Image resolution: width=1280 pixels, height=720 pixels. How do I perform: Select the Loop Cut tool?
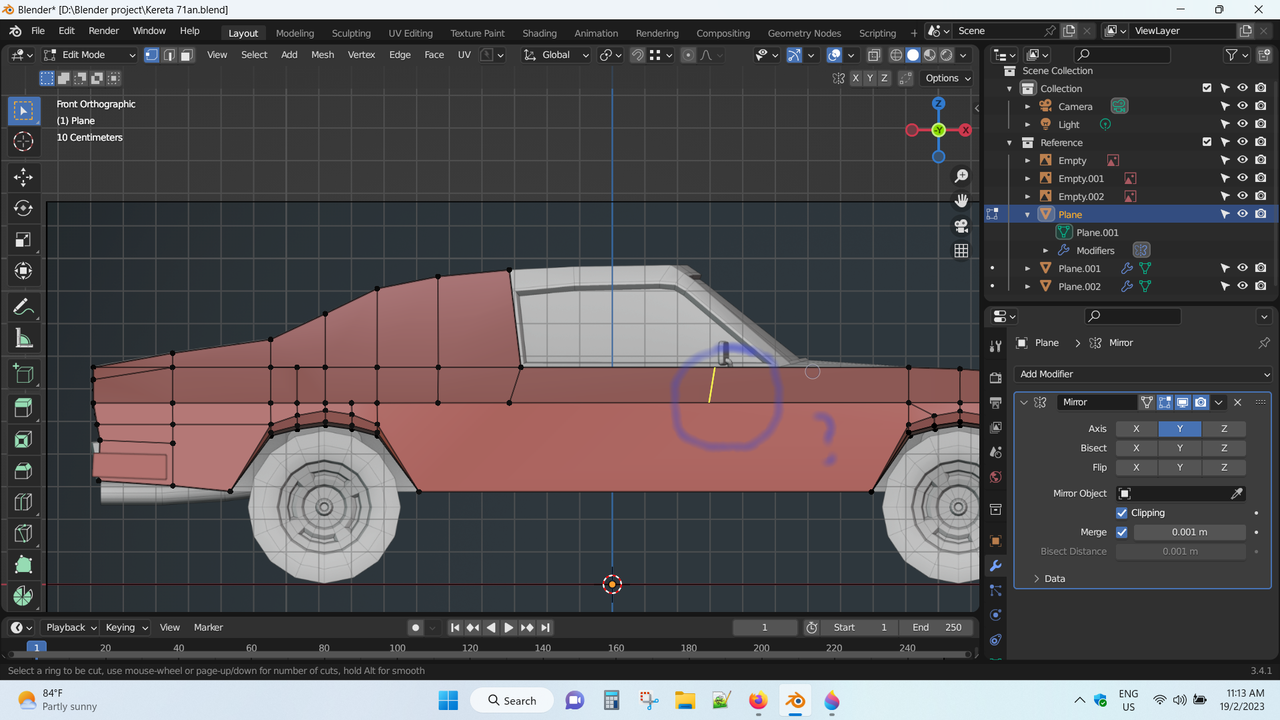click(24, 502)
